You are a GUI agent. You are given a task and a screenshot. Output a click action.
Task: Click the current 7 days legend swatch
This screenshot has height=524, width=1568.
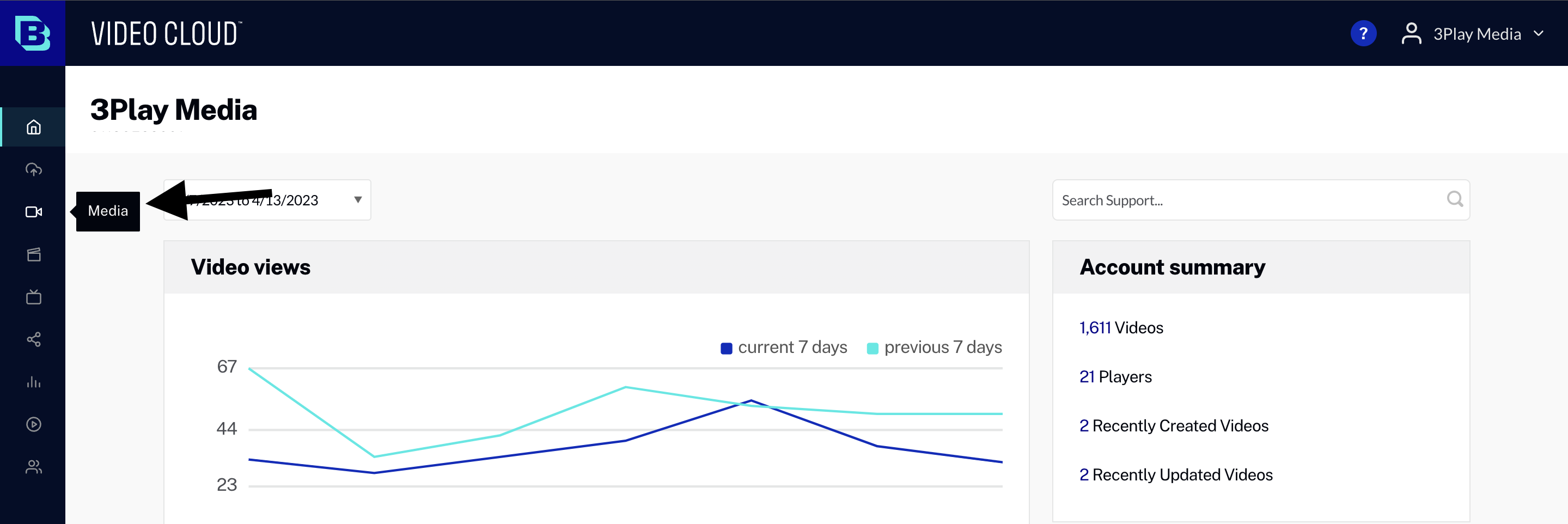[x=726, y=348]
